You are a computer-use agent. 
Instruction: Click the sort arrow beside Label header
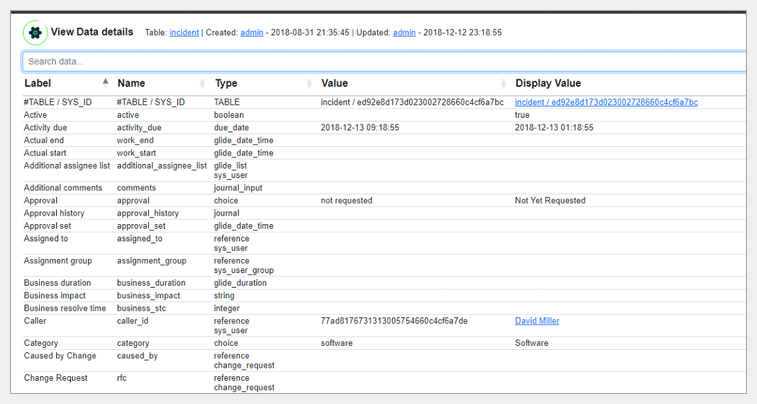(105, 83)
